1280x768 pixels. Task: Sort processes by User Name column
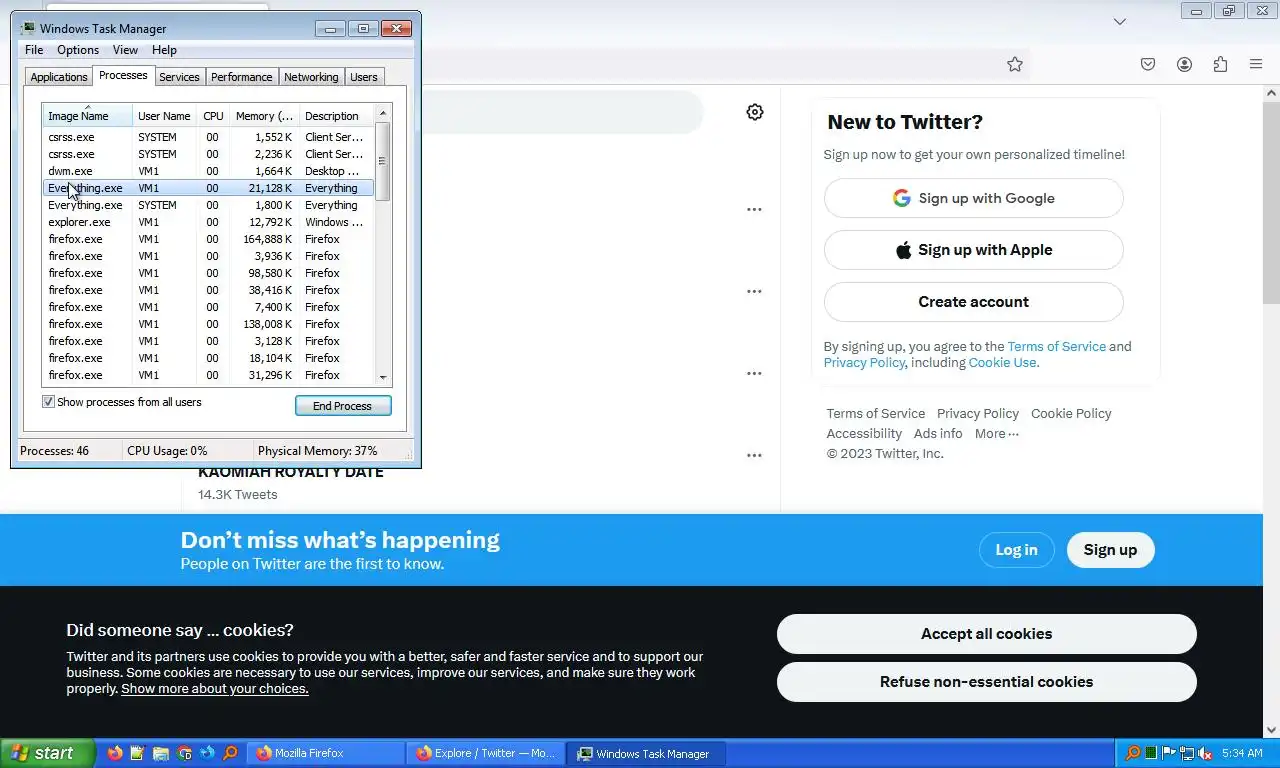click(164, 116)
